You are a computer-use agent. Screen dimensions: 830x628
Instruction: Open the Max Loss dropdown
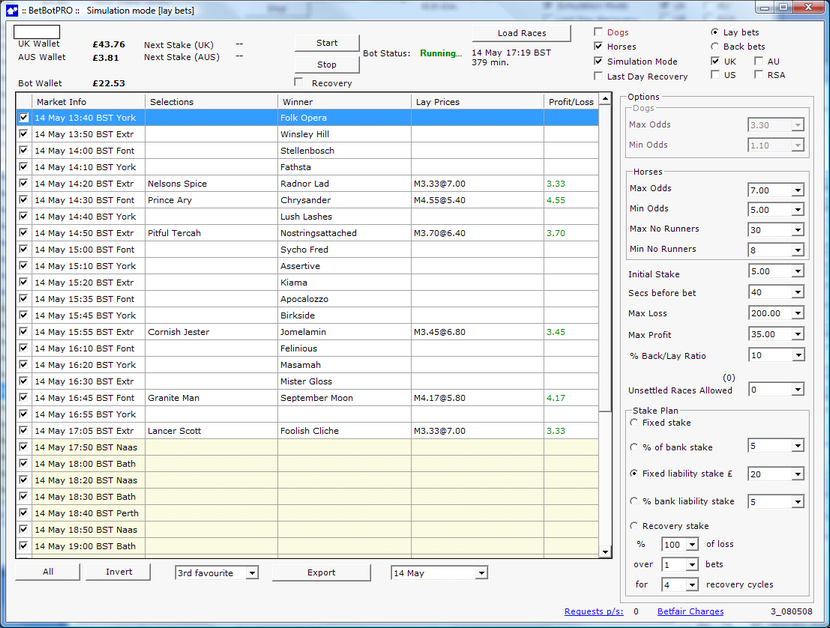[x=798, y=313]
